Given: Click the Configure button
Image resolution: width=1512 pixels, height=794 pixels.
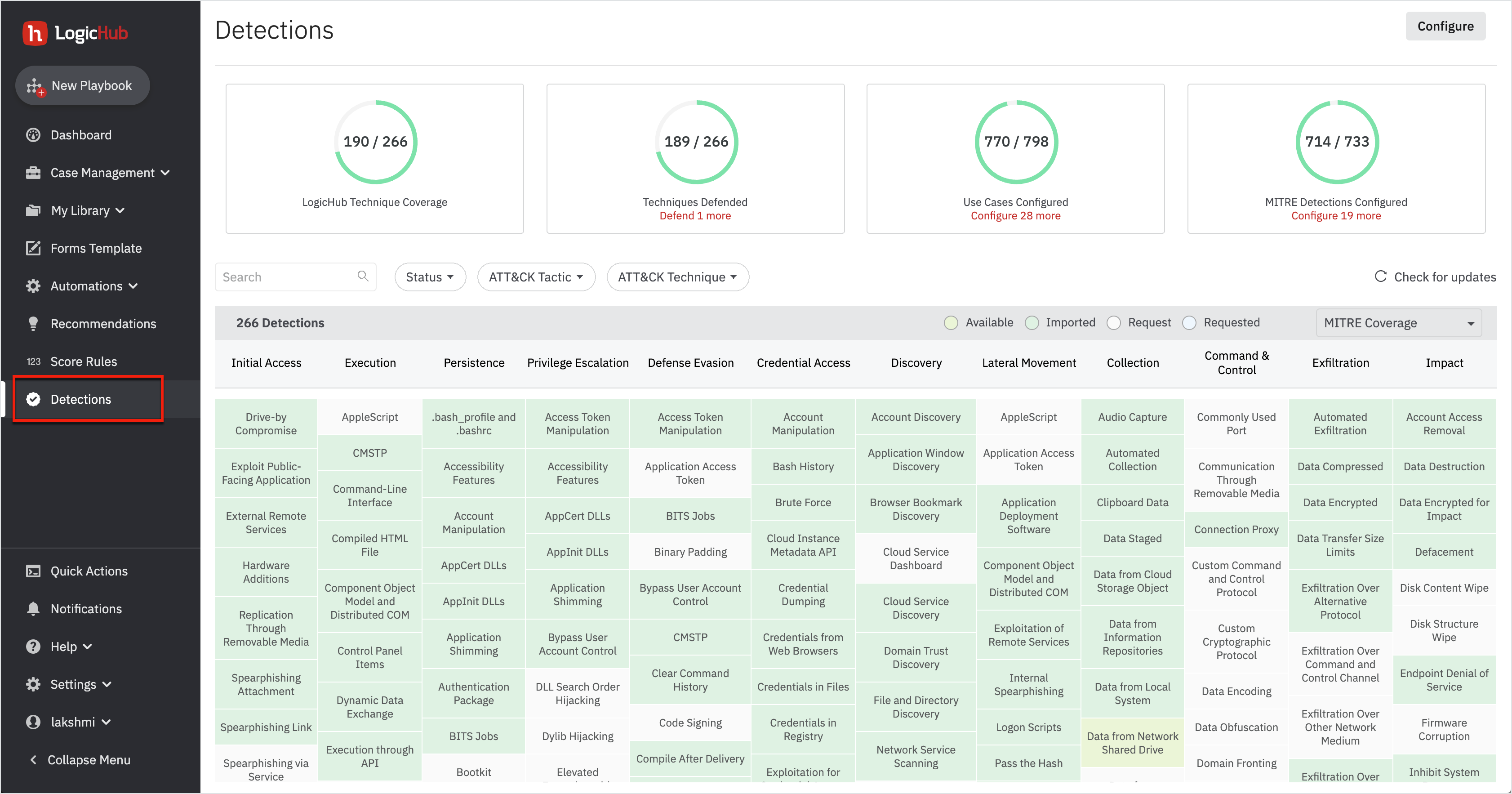Looking at the screenshot, I should pyautogui.click(x=1445, y=27).
